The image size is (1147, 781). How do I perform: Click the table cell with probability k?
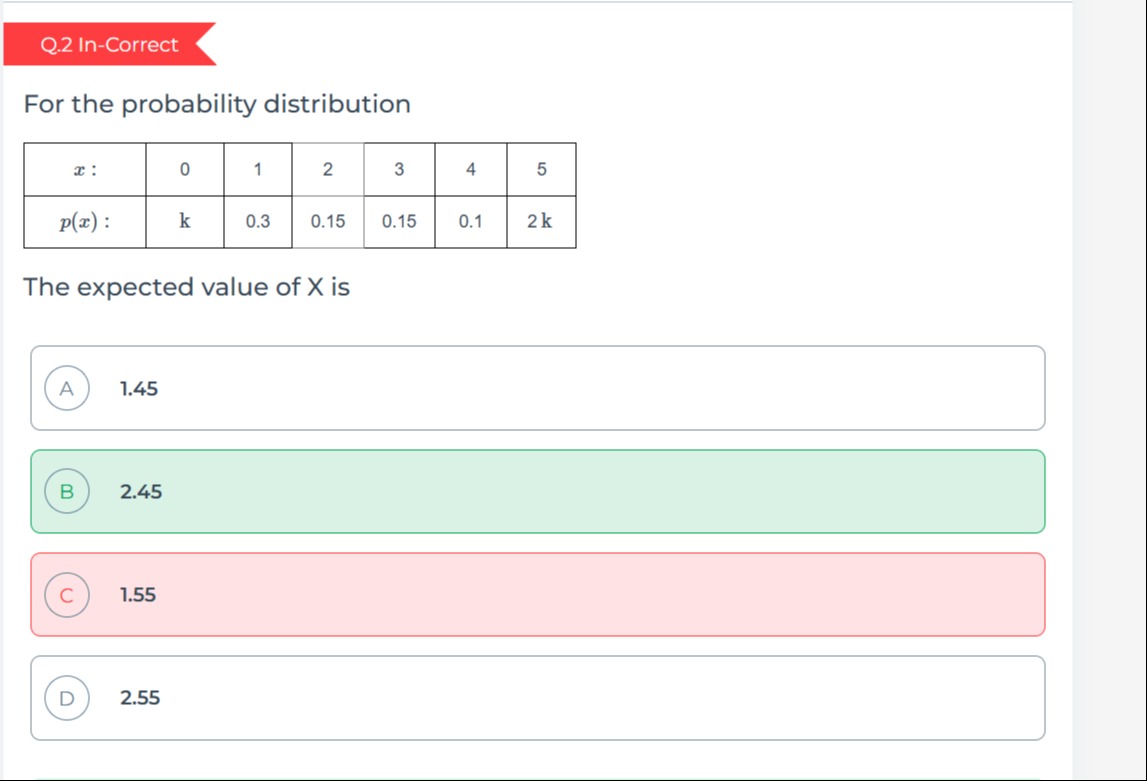(x=184, y=222)
